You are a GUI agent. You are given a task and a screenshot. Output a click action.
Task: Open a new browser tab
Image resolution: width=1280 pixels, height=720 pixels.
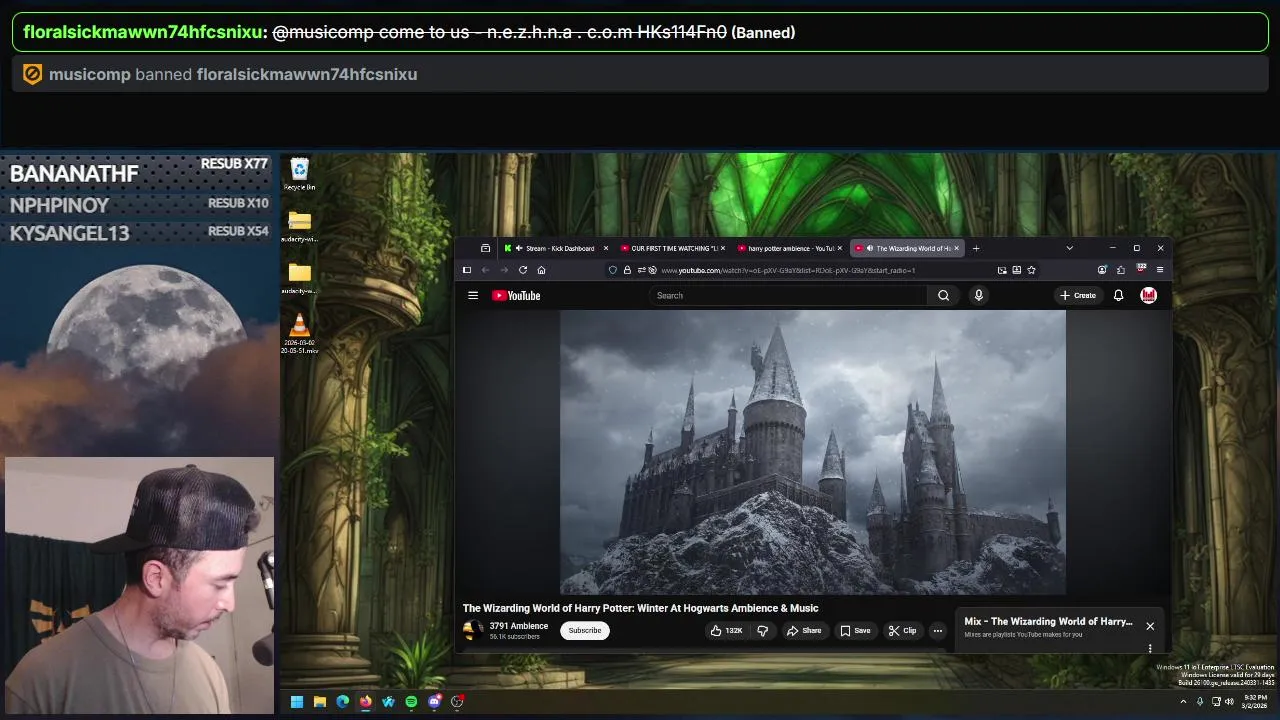[x=976, y=248]
